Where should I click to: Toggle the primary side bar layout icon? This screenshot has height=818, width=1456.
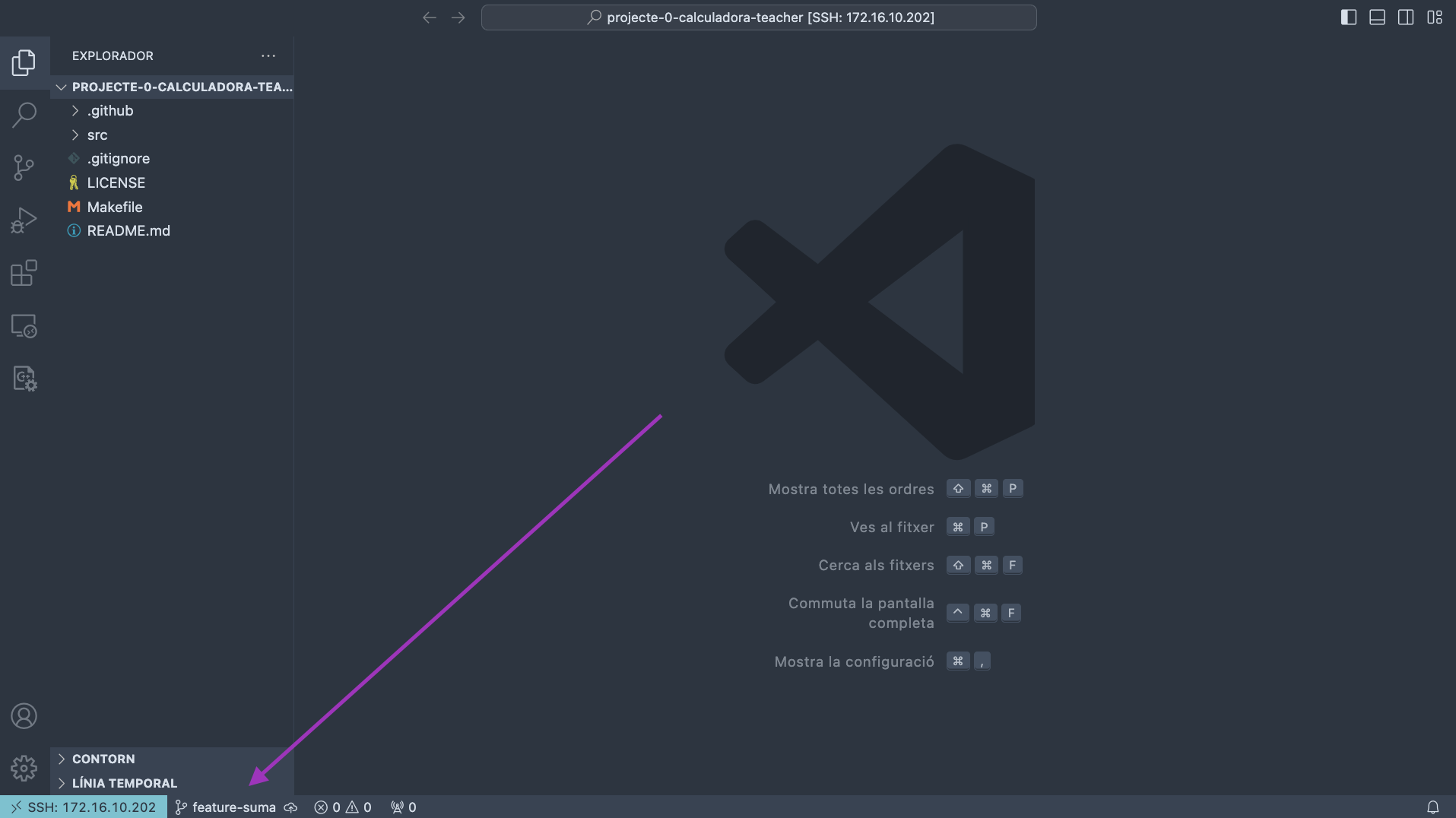click(x=1348, y=17)
